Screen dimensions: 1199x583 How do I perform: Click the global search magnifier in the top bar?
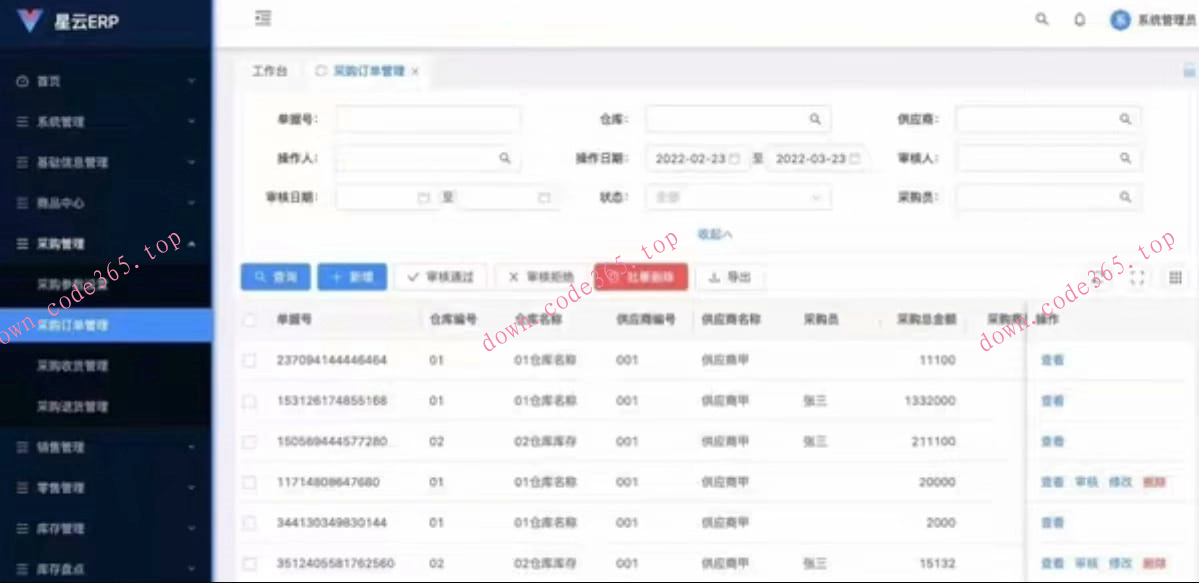coord(1040,19)
